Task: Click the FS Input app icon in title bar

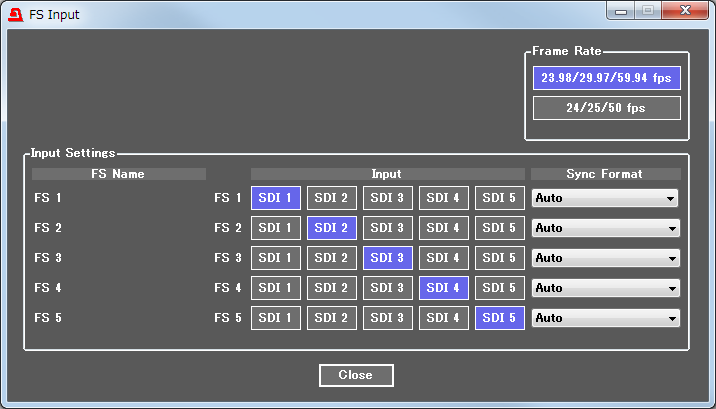Action: click(x=14, y=15)
